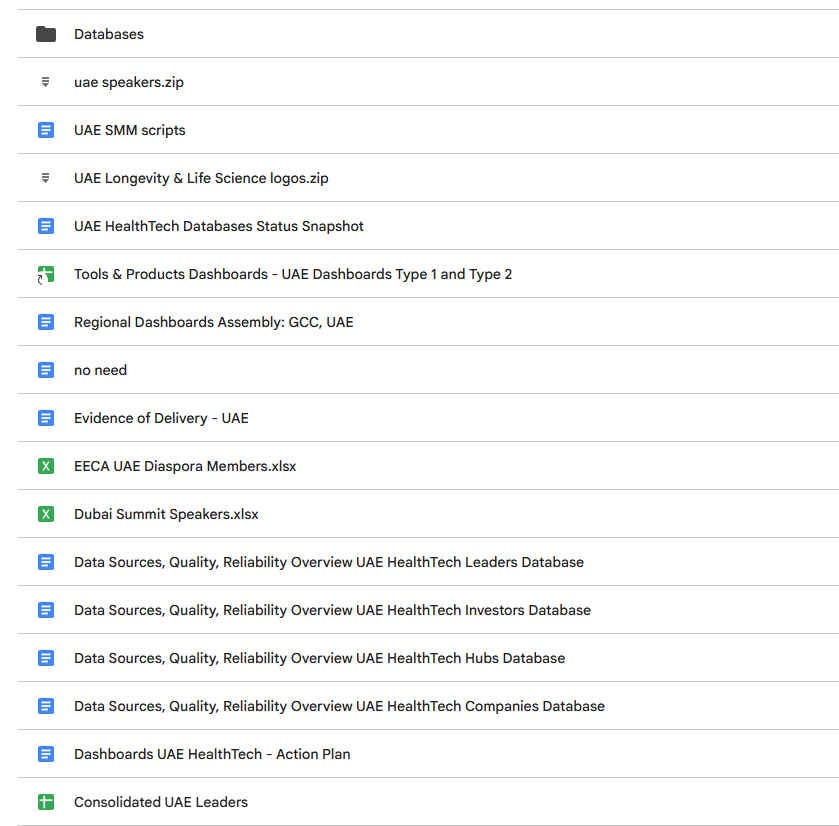Click the Docs icon for Evidence of Delivery - UAE

point(46,418)
